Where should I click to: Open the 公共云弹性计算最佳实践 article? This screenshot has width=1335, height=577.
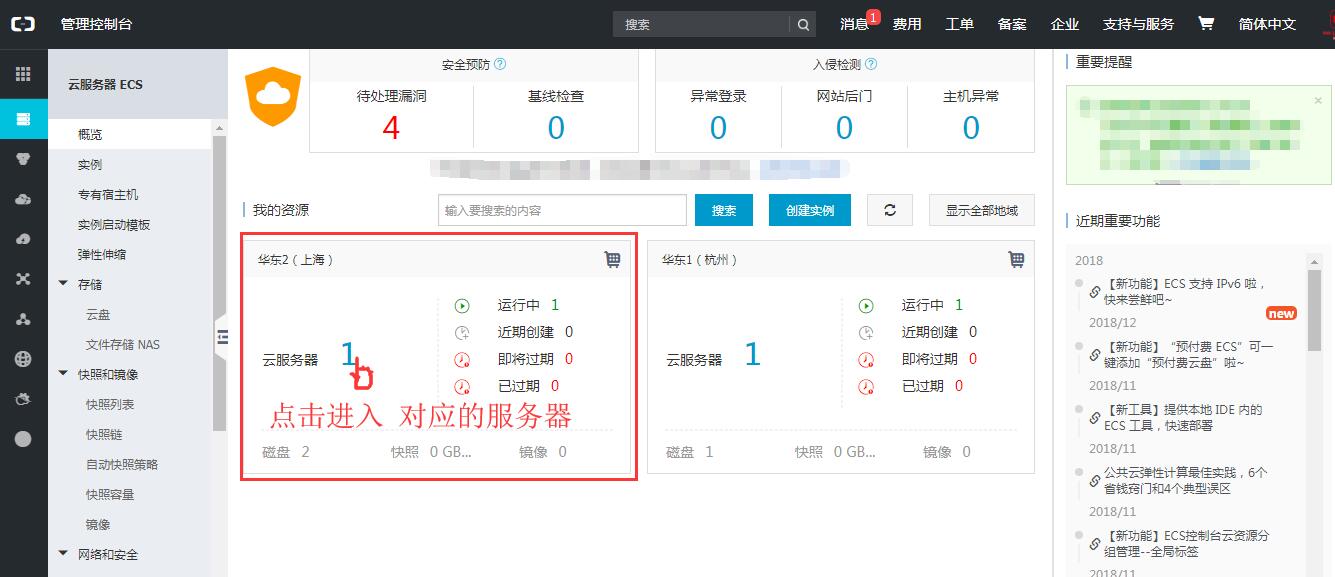1185,481
